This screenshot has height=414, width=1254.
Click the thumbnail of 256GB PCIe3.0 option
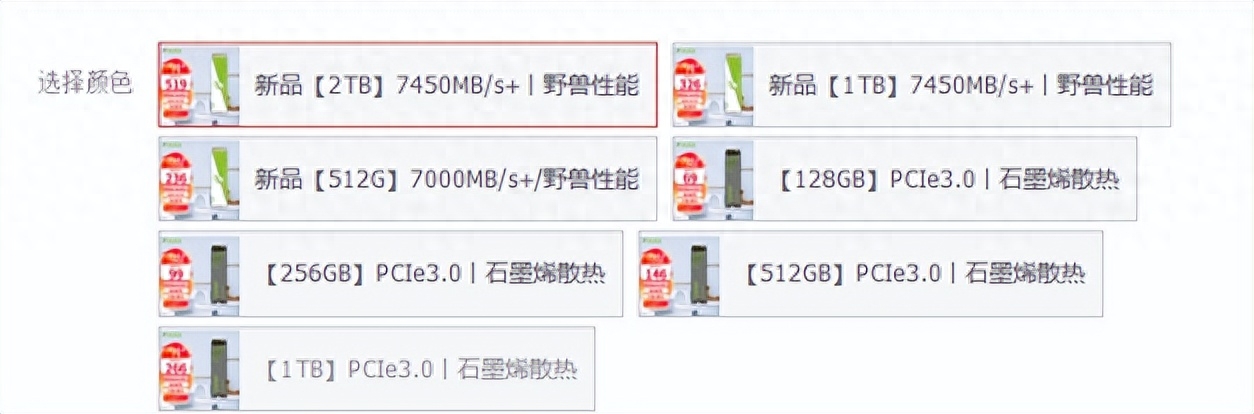pos(200,273)
